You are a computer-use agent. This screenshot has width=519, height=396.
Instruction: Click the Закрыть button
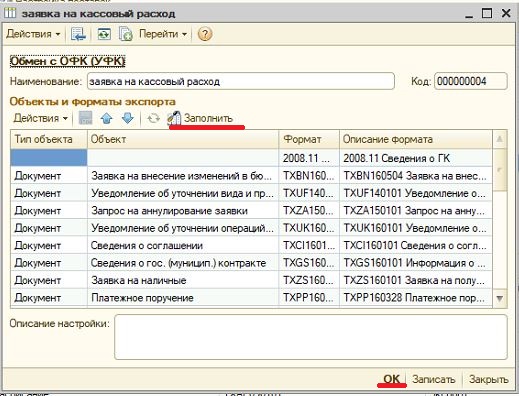(488, 379)
